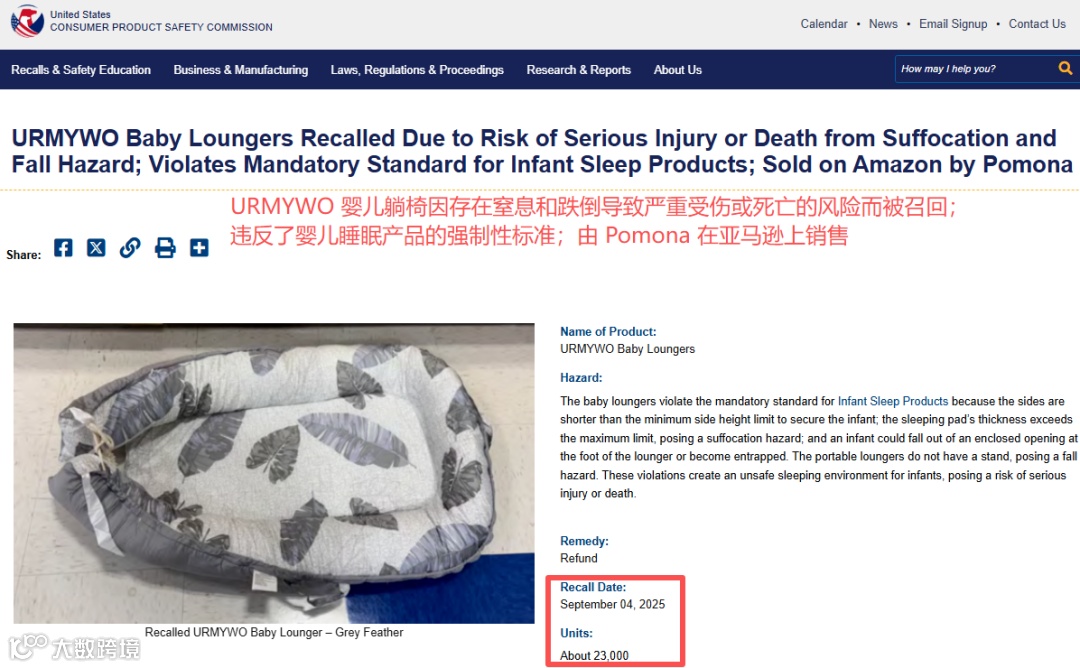Open the Recalls & Safety Education menu
This screenshot has height=668, width=1080.
tap(81, 70)
